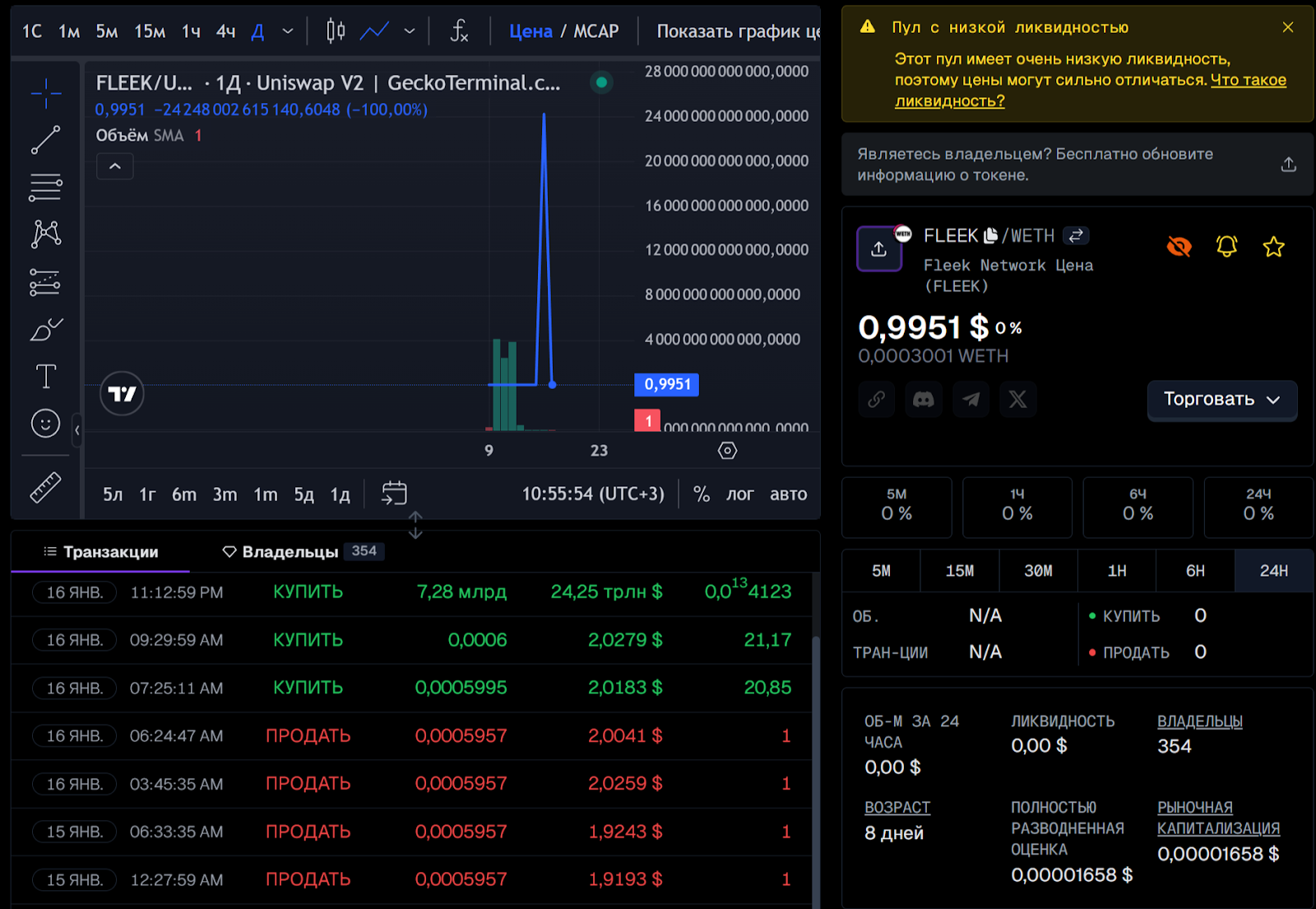Collapse the chart legend chevron

[x=115, y=167]
